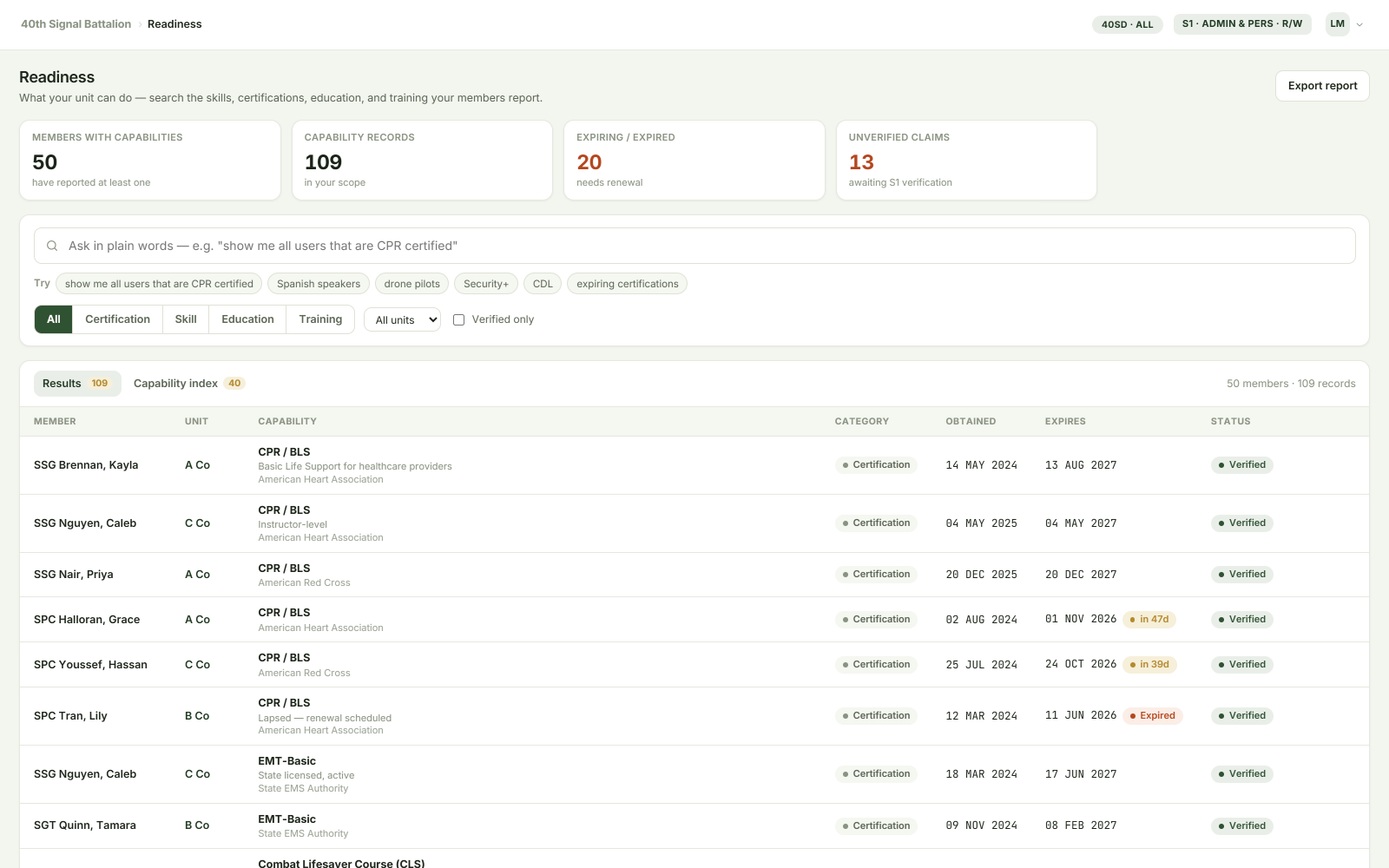Click the Export report button
Viewport: 1389px width, 868px height.
point(1322,86)
